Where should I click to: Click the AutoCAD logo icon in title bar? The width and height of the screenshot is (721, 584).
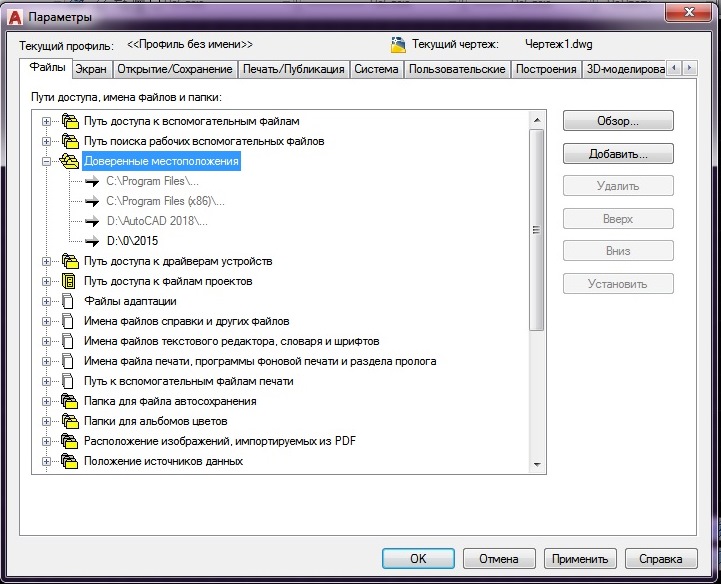(x=14, y=17)
